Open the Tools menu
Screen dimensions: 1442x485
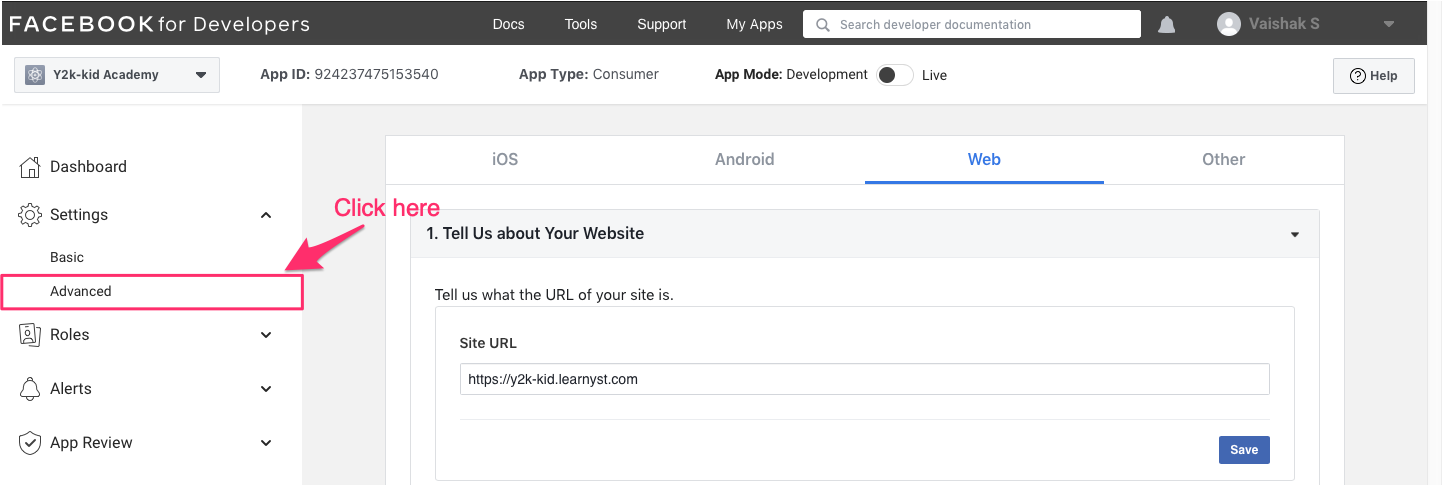[x=580, y=24]
